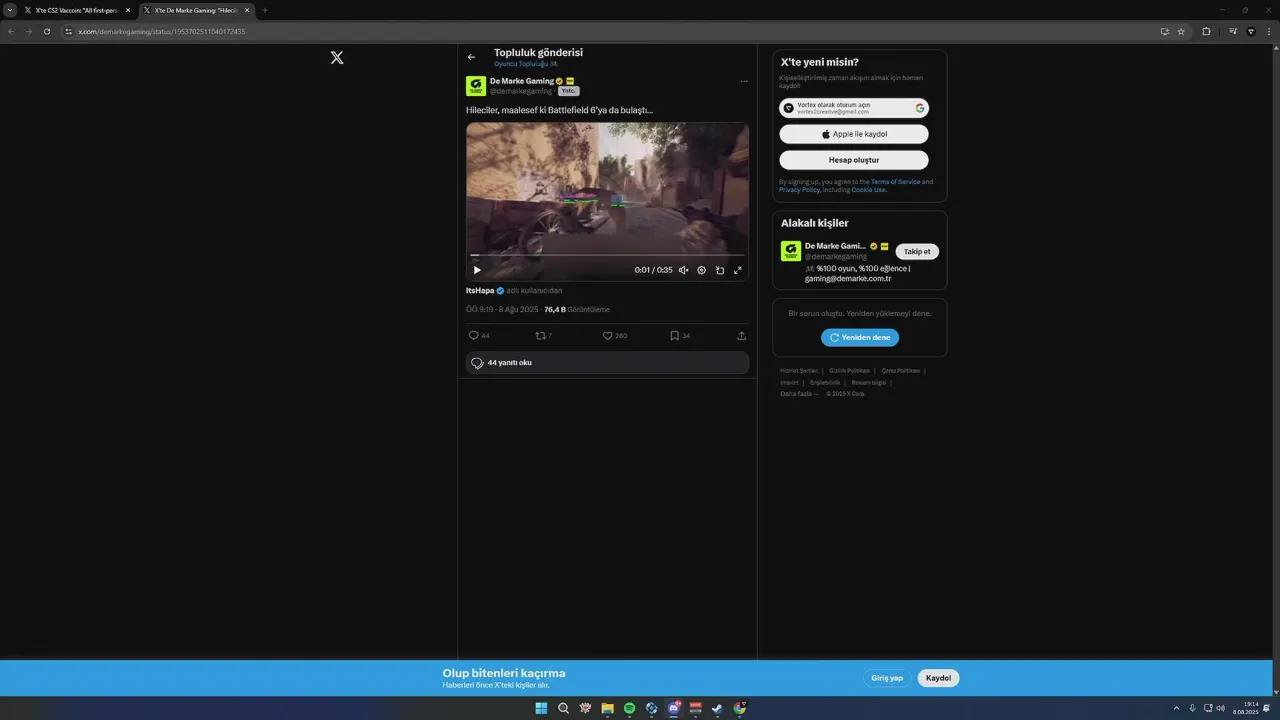Screen dimensions: 1280x720
Task: Click 'Hesap oluştur' button
Action: coord(854,160)
